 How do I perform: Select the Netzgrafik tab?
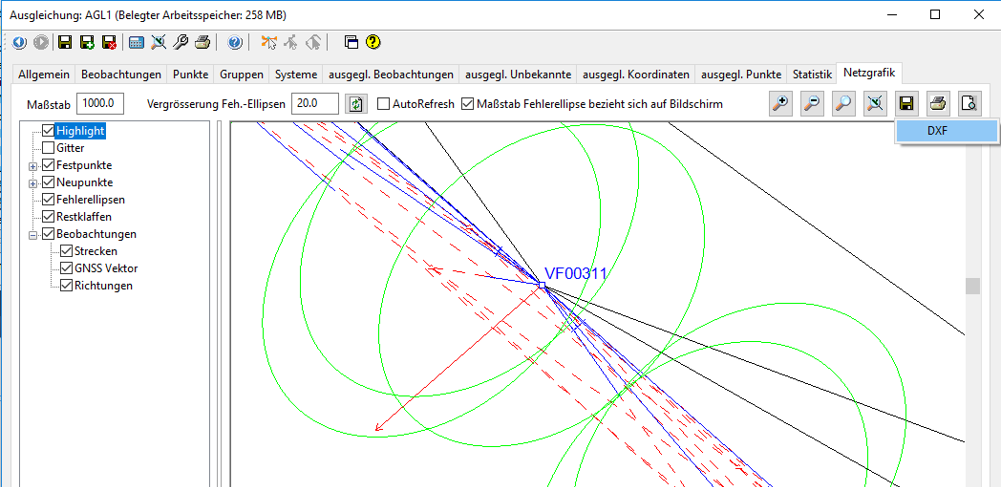click(x=869, y=73)
